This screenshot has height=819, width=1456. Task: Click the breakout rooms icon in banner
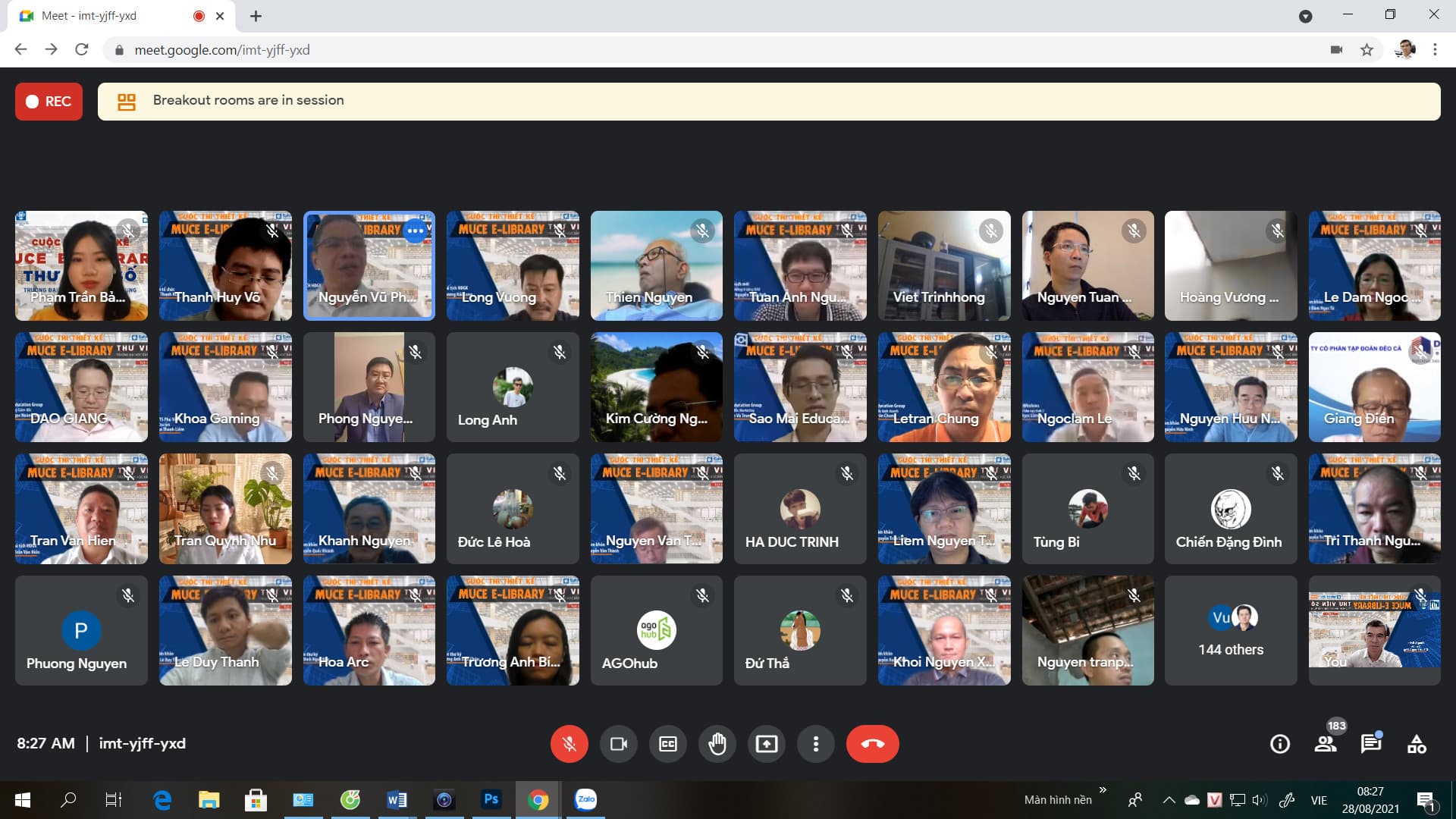point(127,102)
